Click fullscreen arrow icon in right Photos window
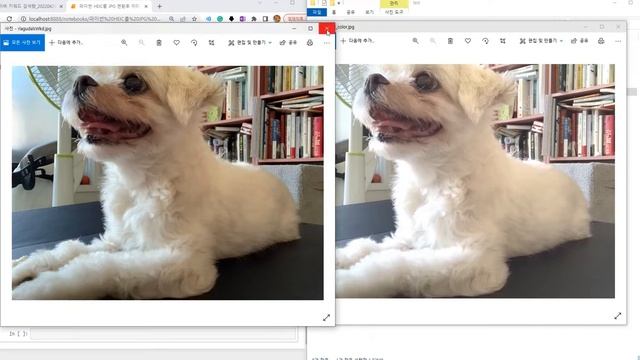640x360 pixels. (x=618, y=316)
